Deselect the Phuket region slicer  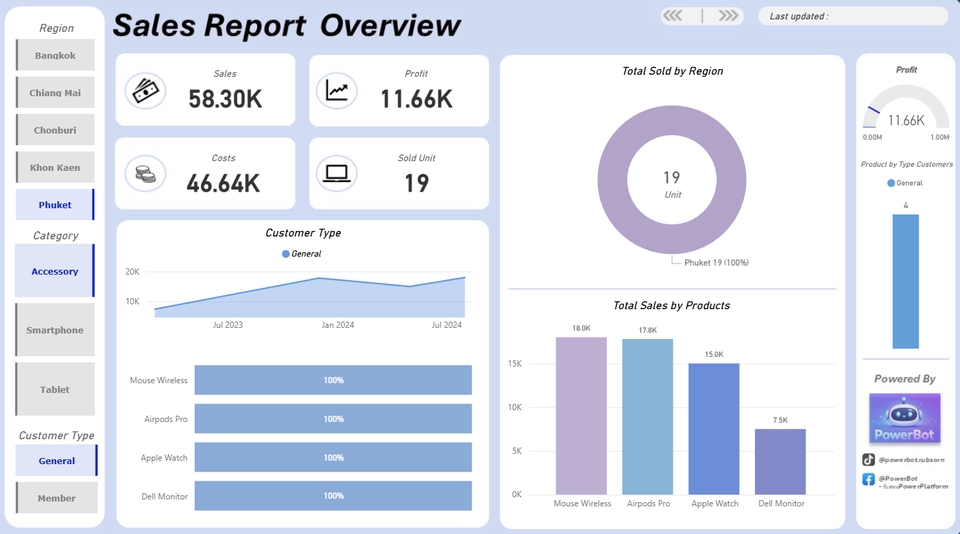(x=55, y=205)
